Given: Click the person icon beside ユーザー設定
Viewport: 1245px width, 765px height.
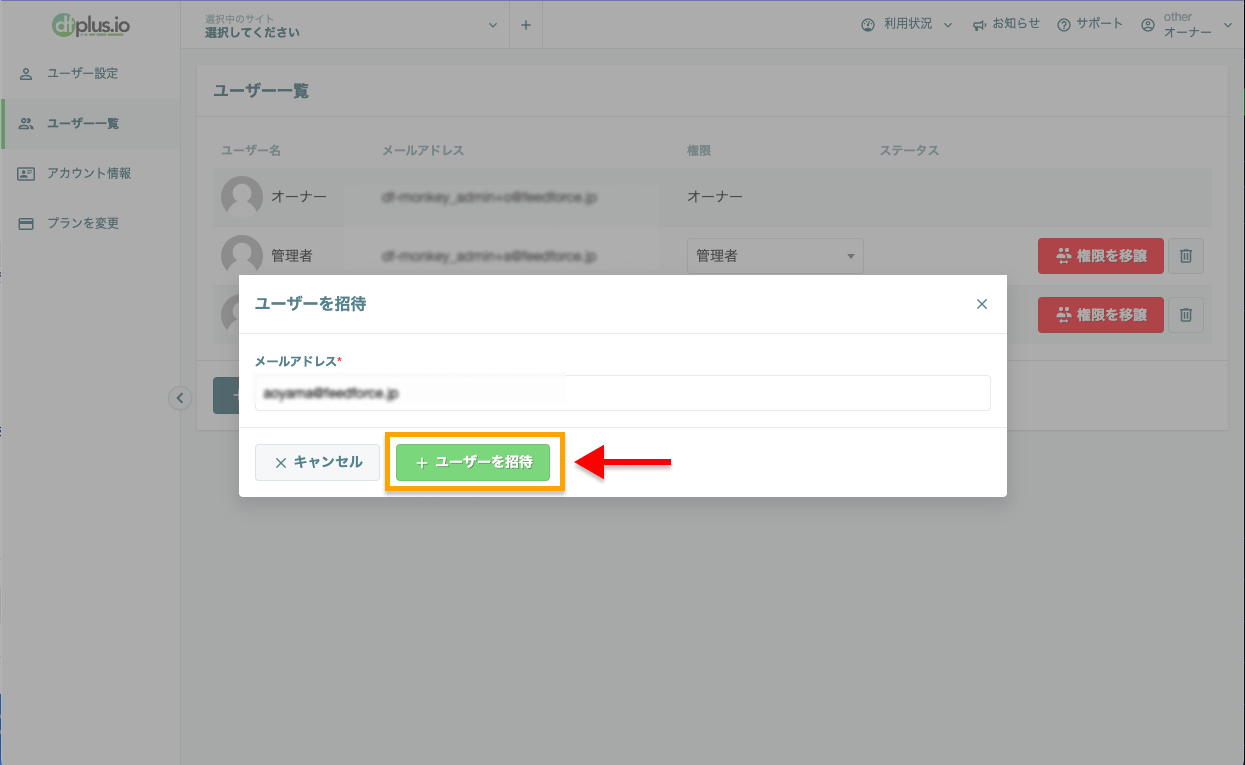Looking at the screenshot, I should 26,74.
